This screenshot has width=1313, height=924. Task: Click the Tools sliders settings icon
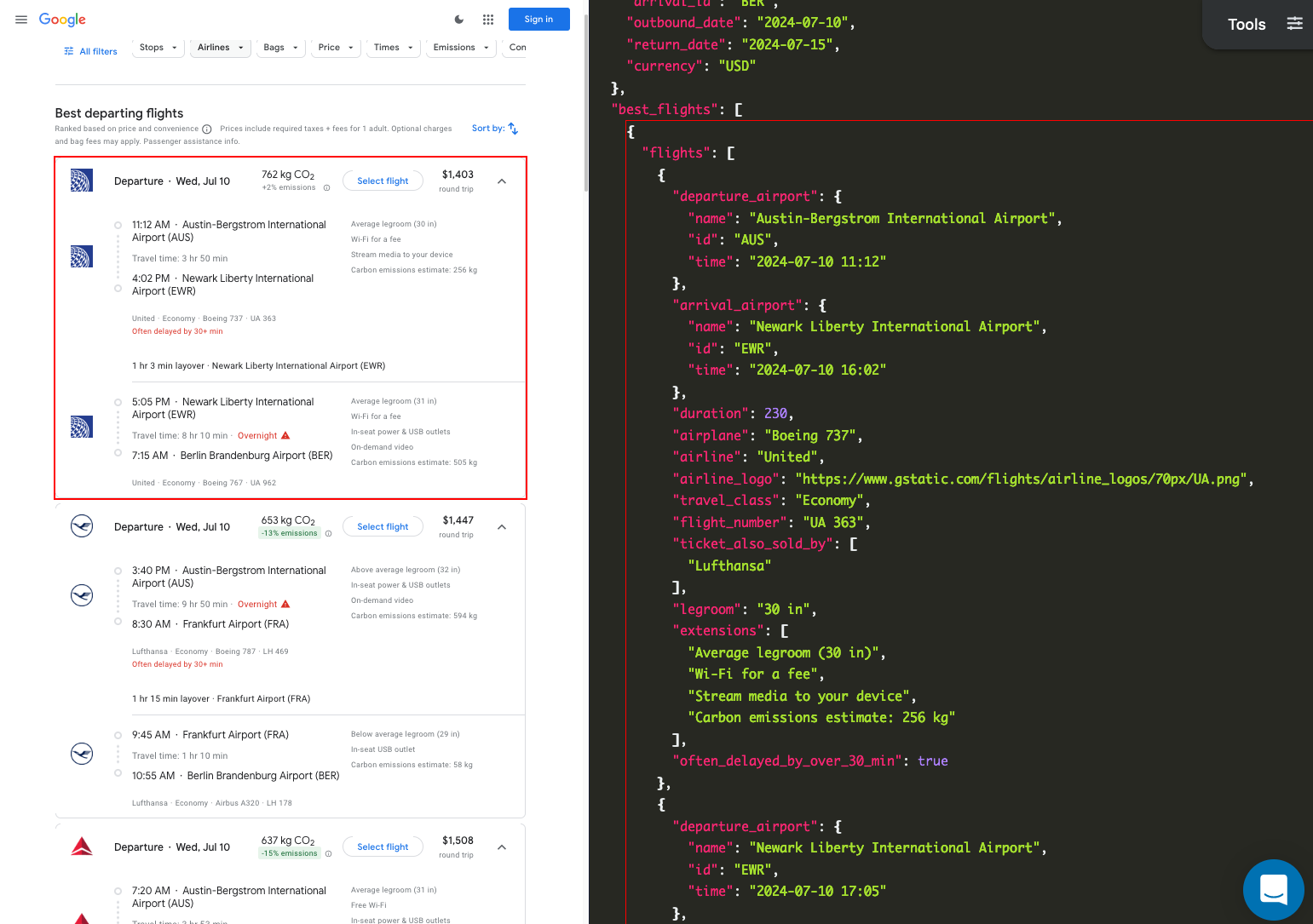[1294, 24]
